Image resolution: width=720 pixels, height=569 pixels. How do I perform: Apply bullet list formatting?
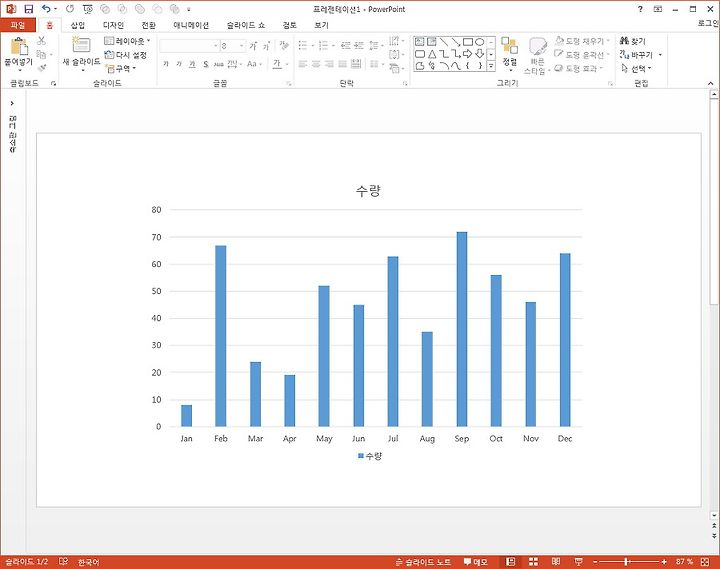pos(303,45)
